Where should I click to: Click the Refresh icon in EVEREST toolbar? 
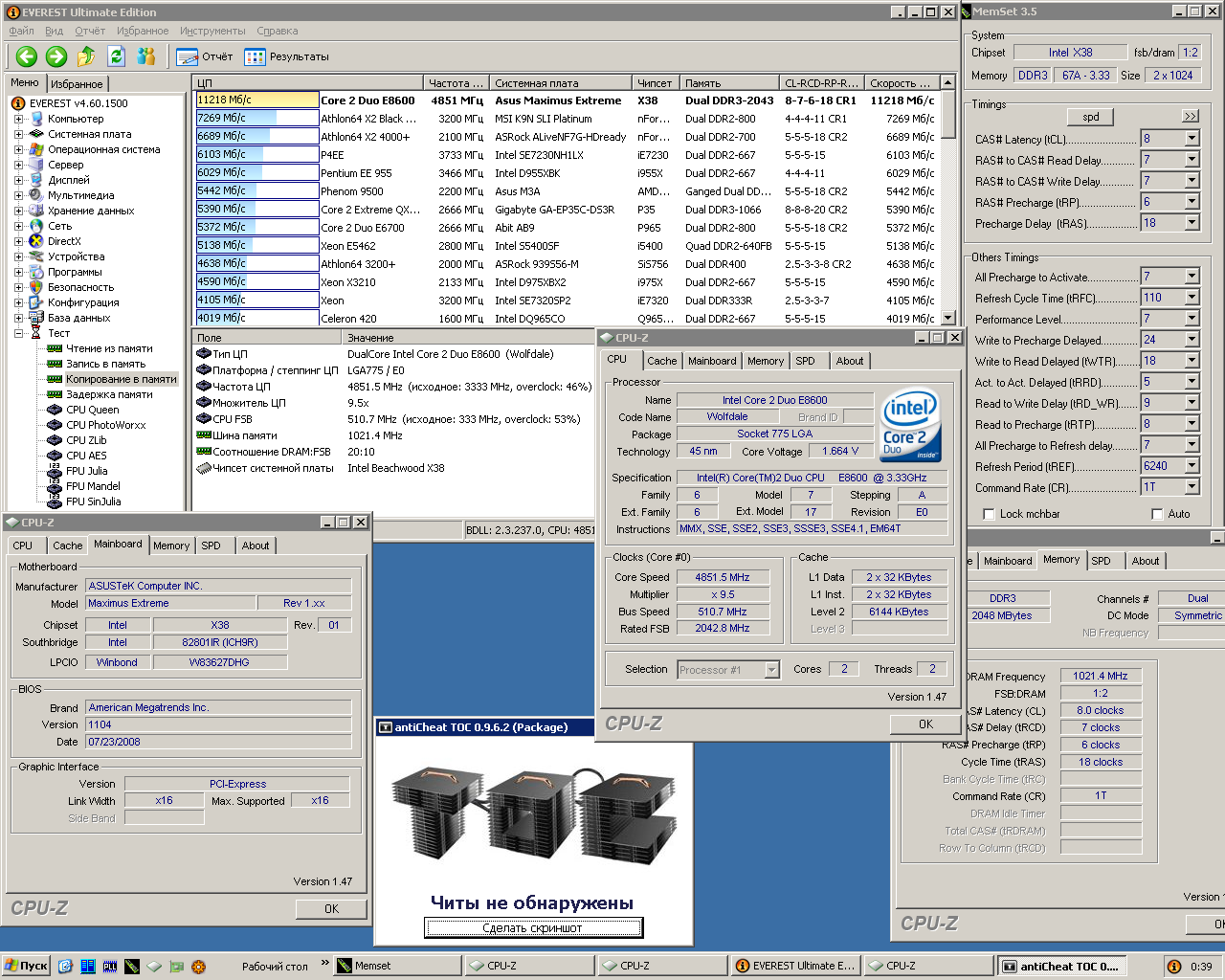(x=117, y=56)
